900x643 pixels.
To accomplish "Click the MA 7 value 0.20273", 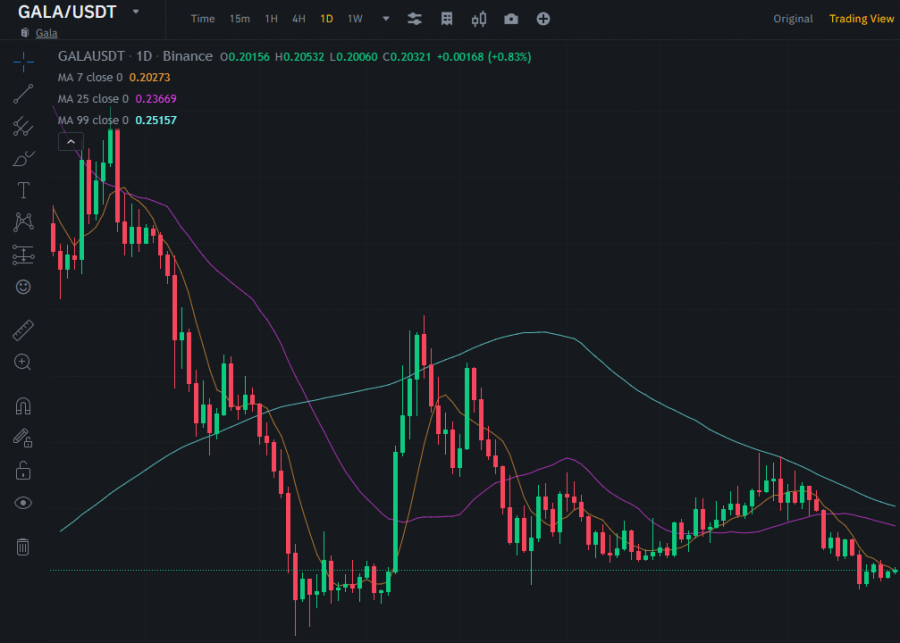I will pos(150,78).
